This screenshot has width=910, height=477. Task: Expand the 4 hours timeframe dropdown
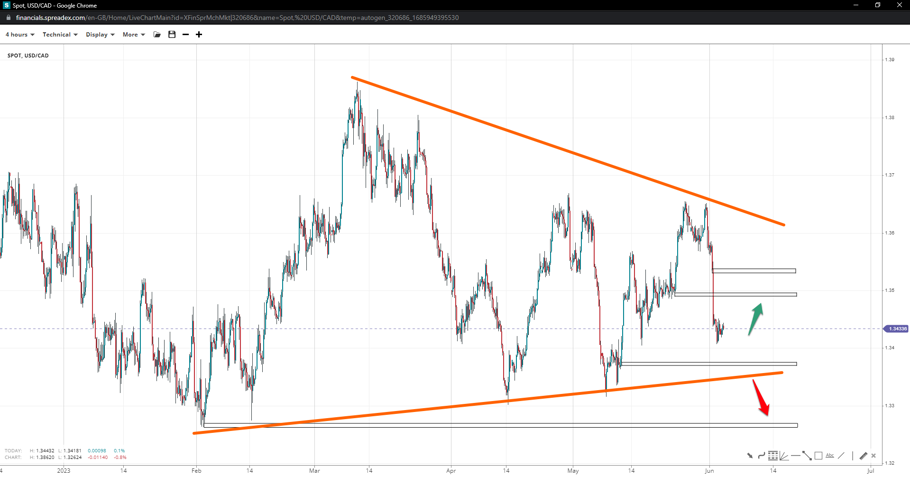point(20,35)
